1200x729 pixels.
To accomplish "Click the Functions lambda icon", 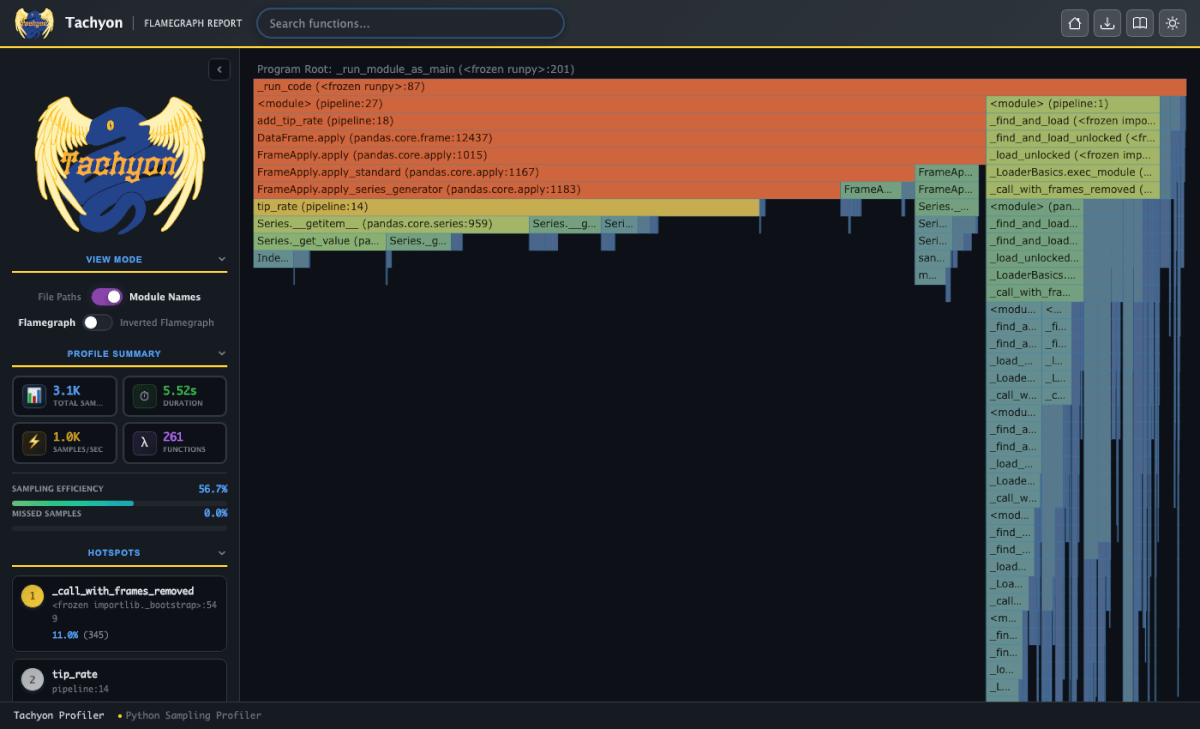I will 145,443.
